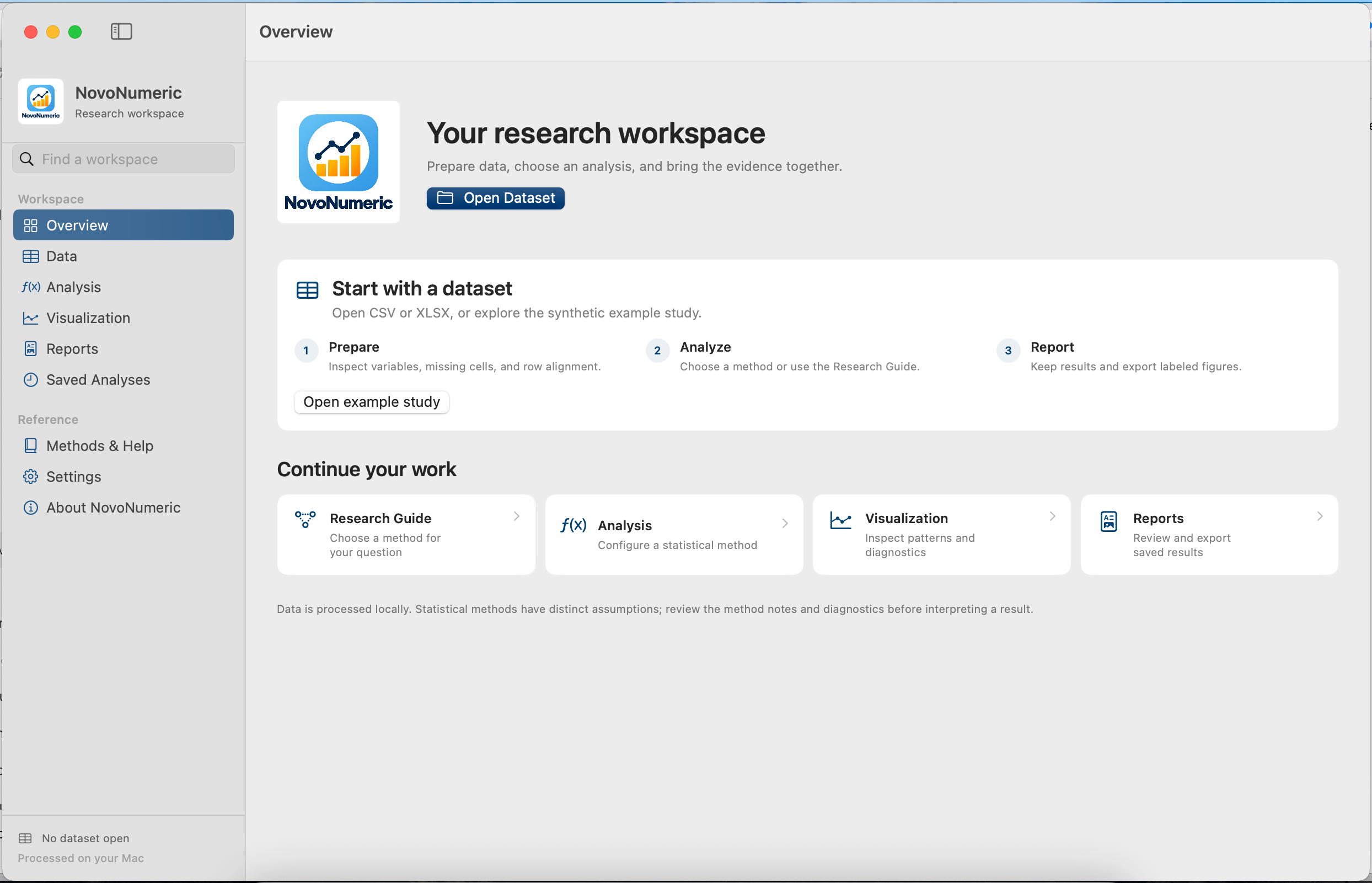Click the line chart icon on the Visualization card

coord(841,521)
